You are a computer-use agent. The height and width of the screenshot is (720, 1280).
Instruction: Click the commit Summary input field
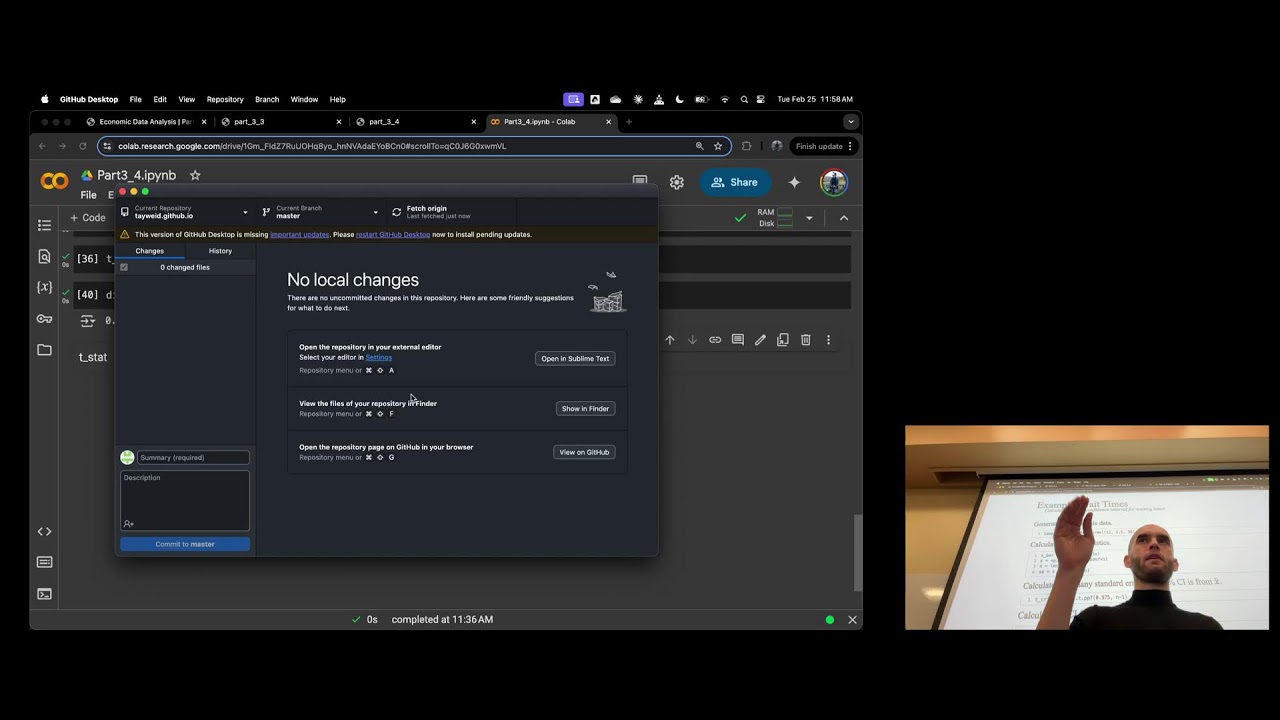tap(193, 457)
